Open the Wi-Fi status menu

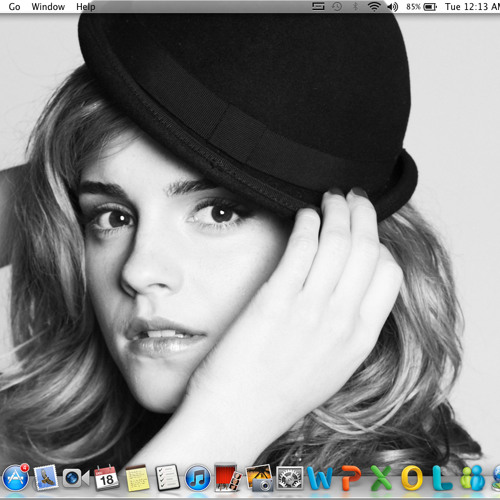click(374, 7)
